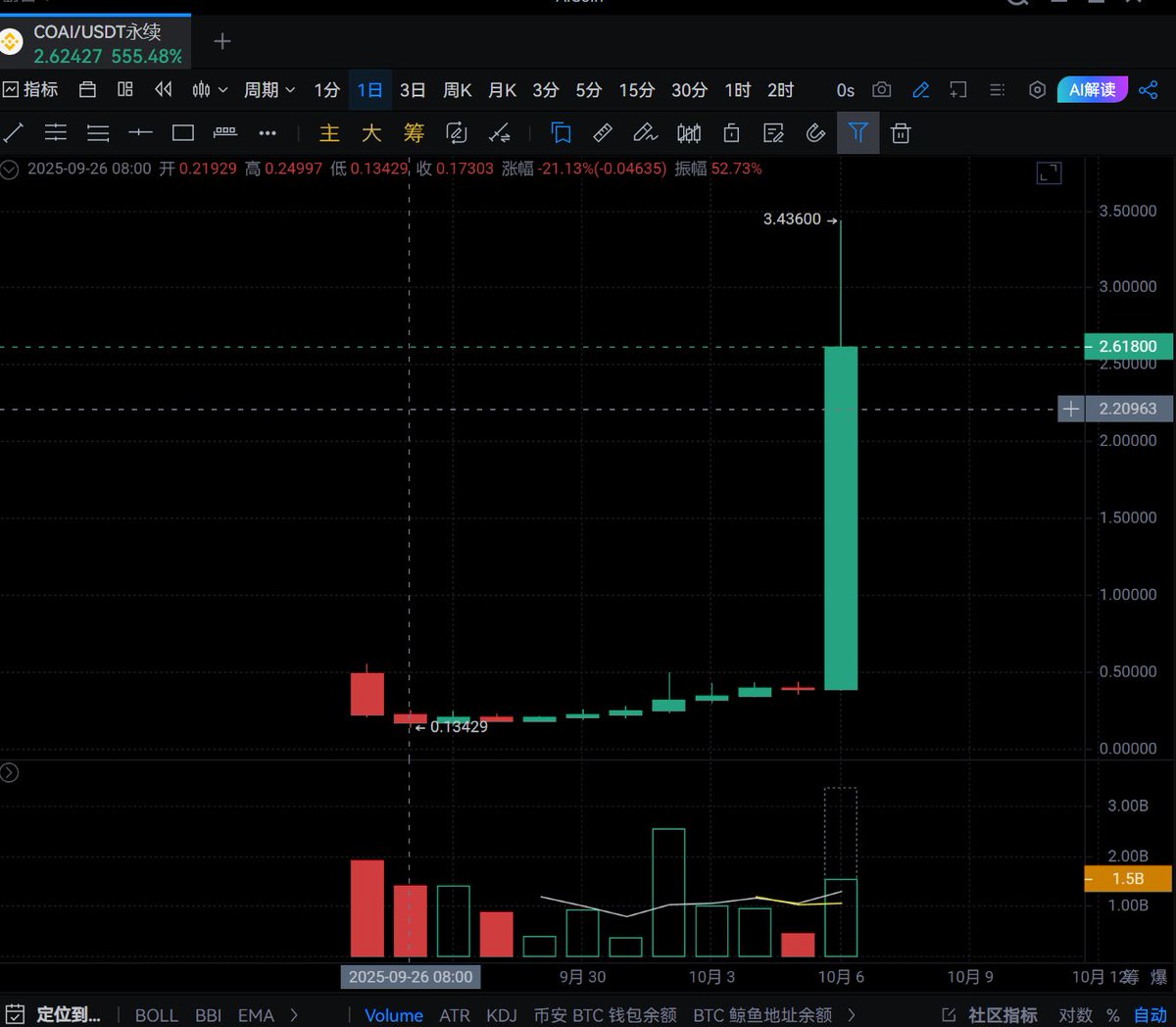This screenshot has height=1027, width=1176.
Task: Click the 0s countdown indicator
Action: pos(846,90)
